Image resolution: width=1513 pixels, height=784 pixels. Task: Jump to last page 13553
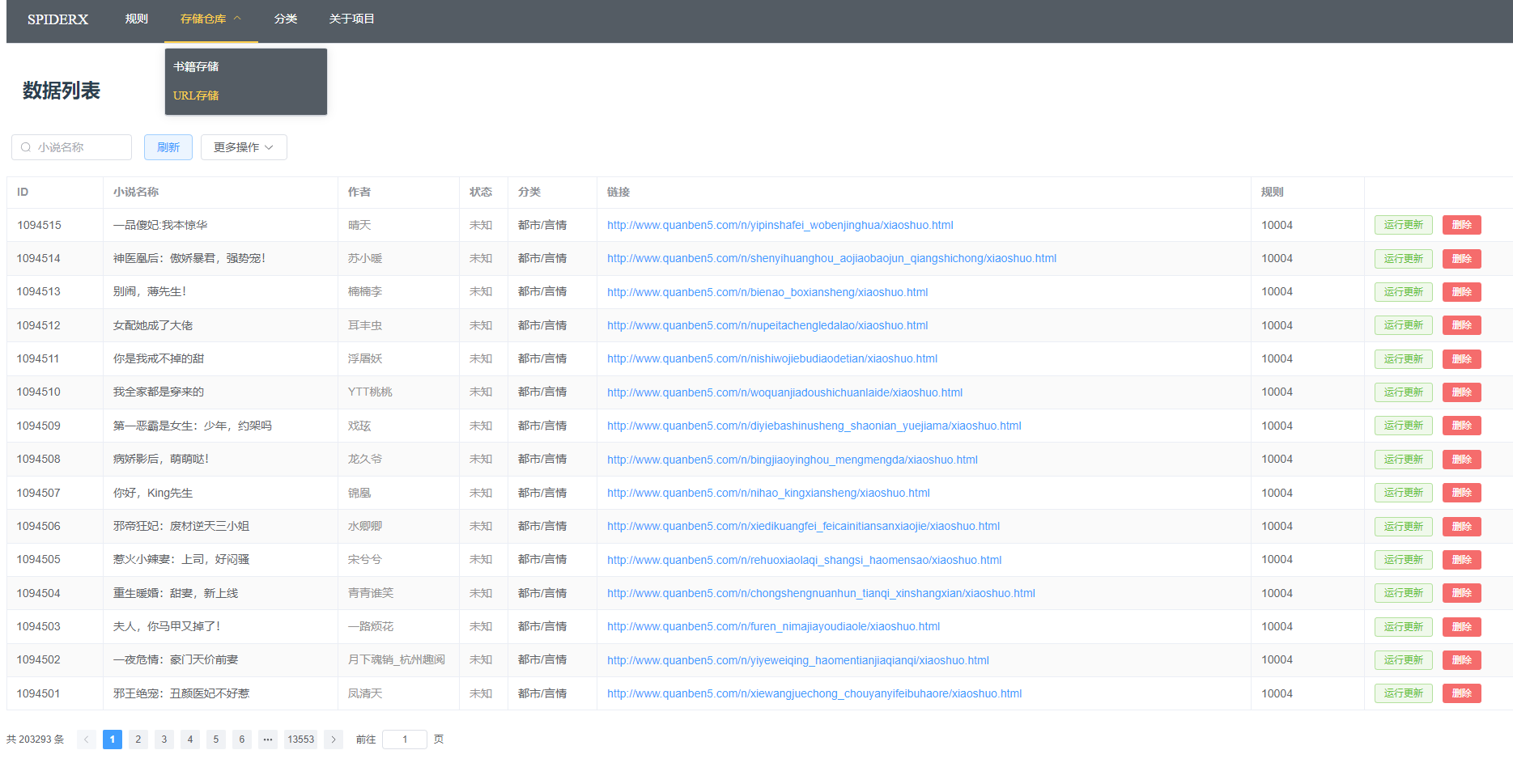pyautogui.click(x=301, y=740)
